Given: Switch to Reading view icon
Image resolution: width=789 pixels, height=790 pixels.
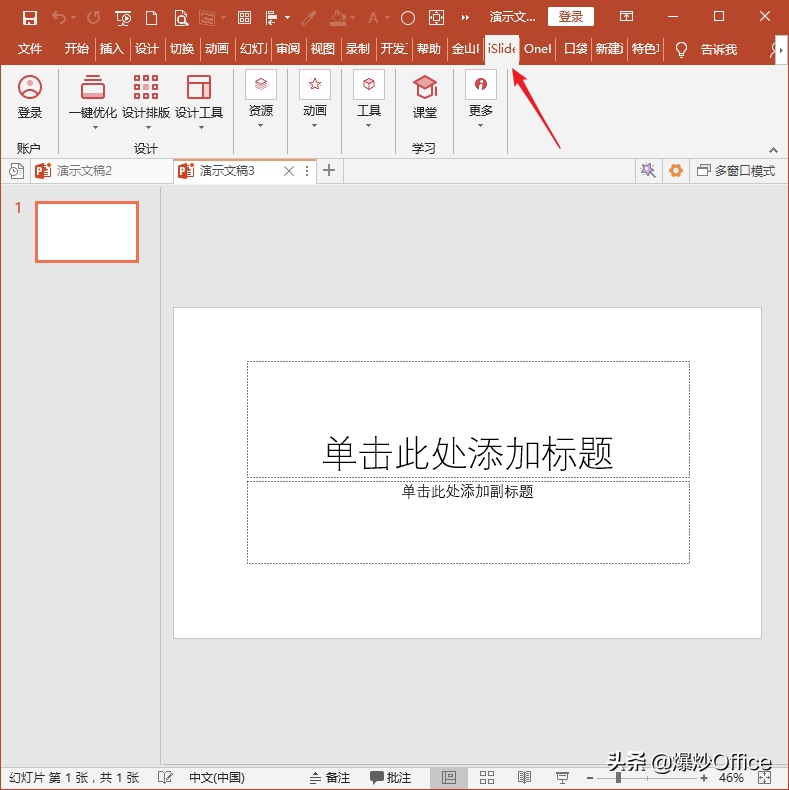Looking at the screenshot, I should point(524,777).
